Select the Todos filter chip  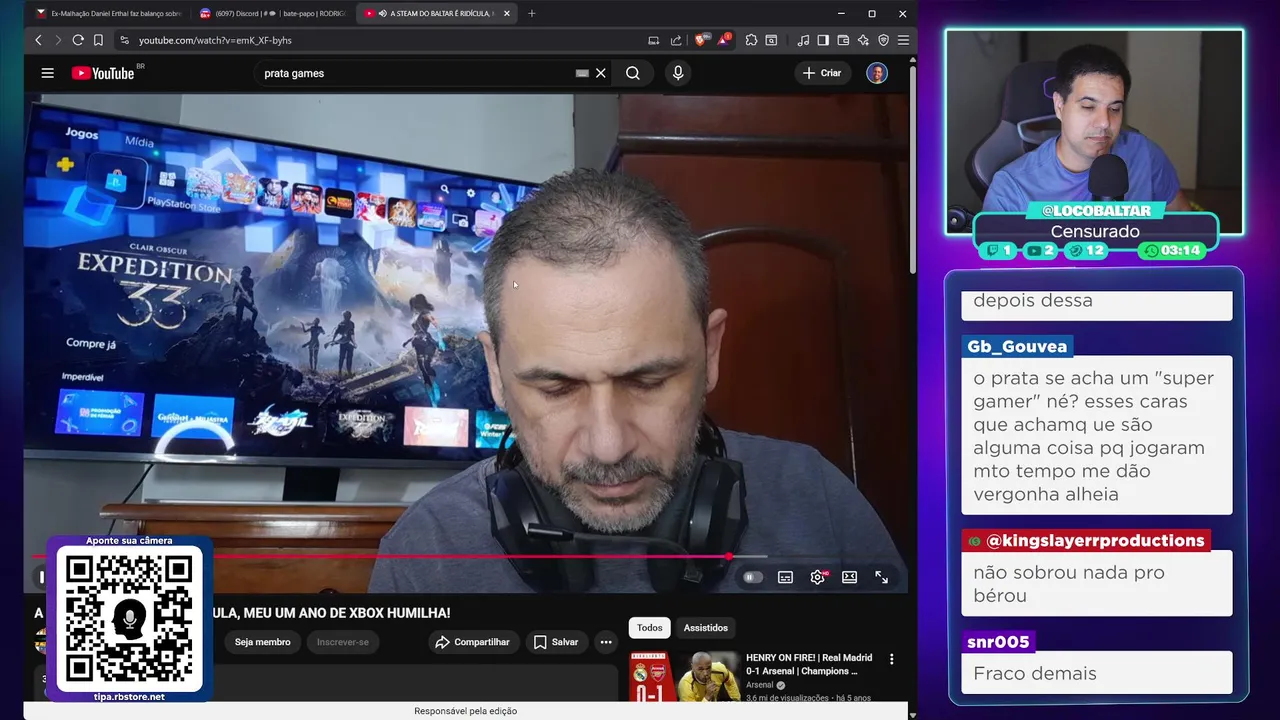650,628
